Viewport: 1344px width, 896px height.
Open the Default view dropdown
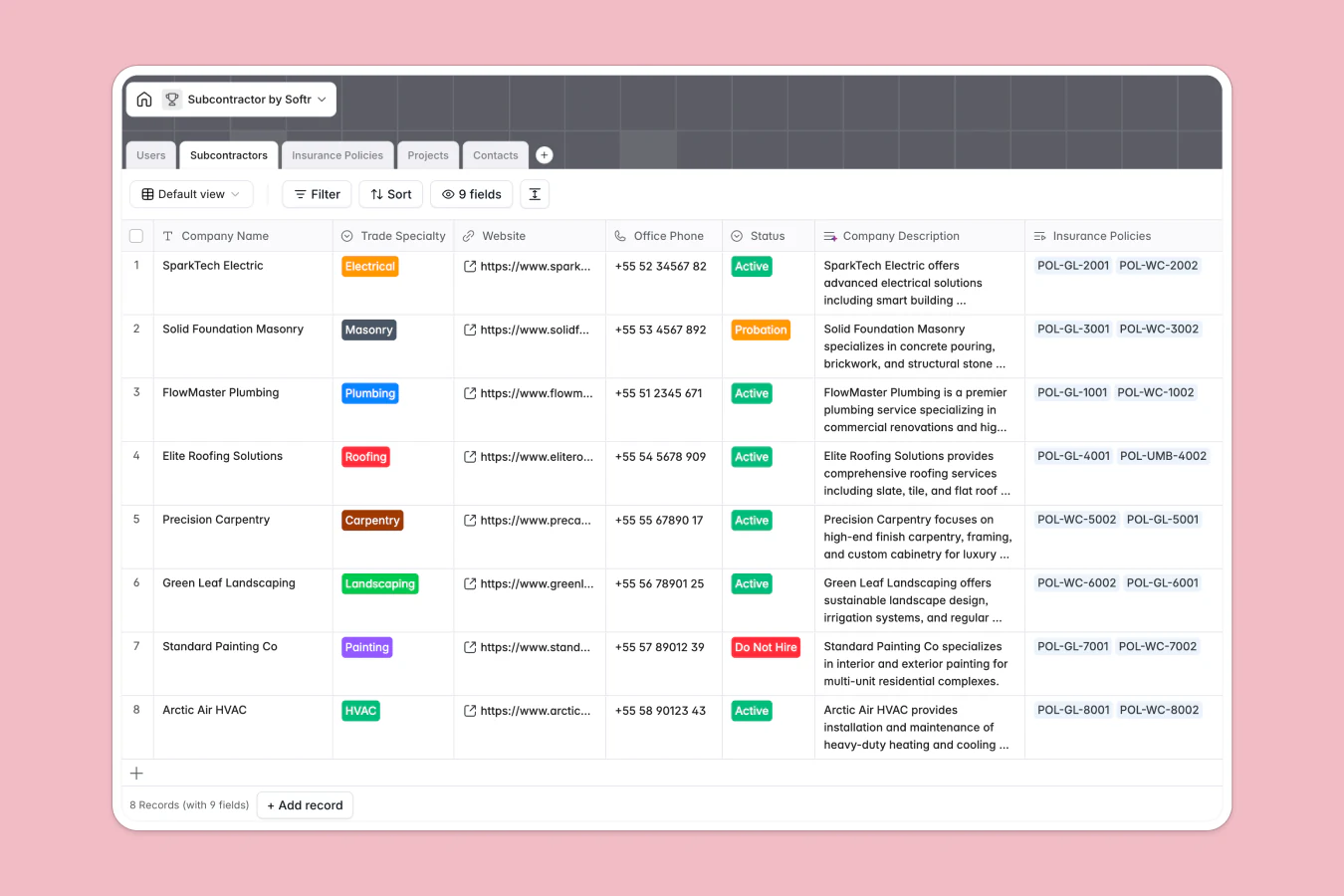191,194
